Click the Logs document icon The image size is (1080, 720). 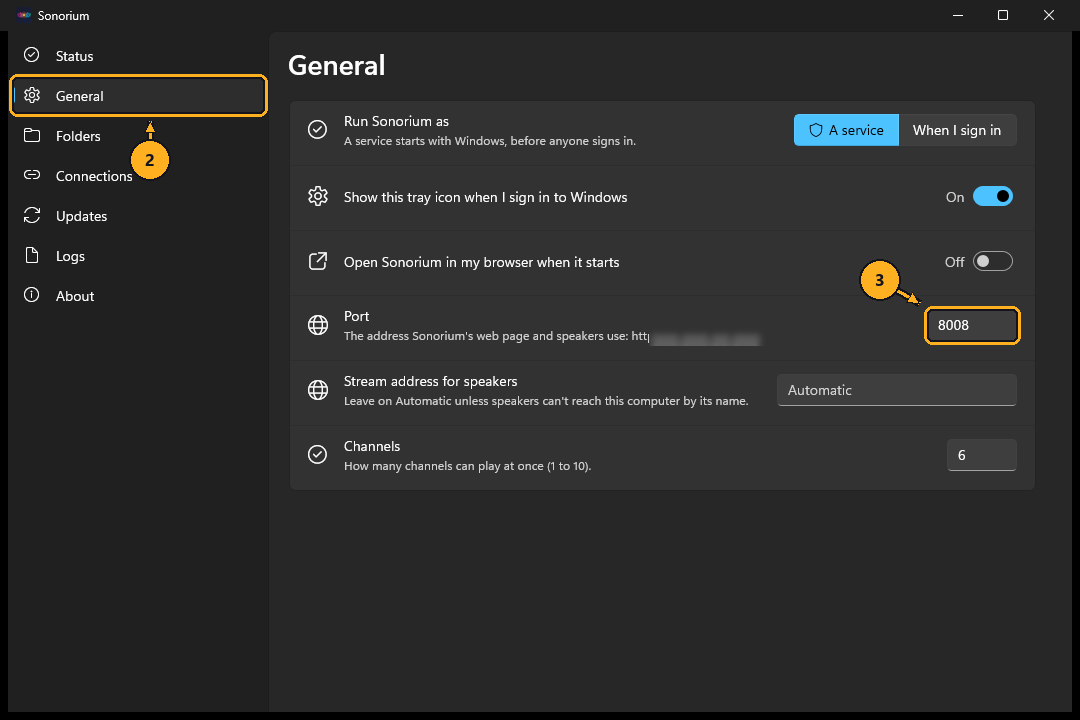click(32, 255)
